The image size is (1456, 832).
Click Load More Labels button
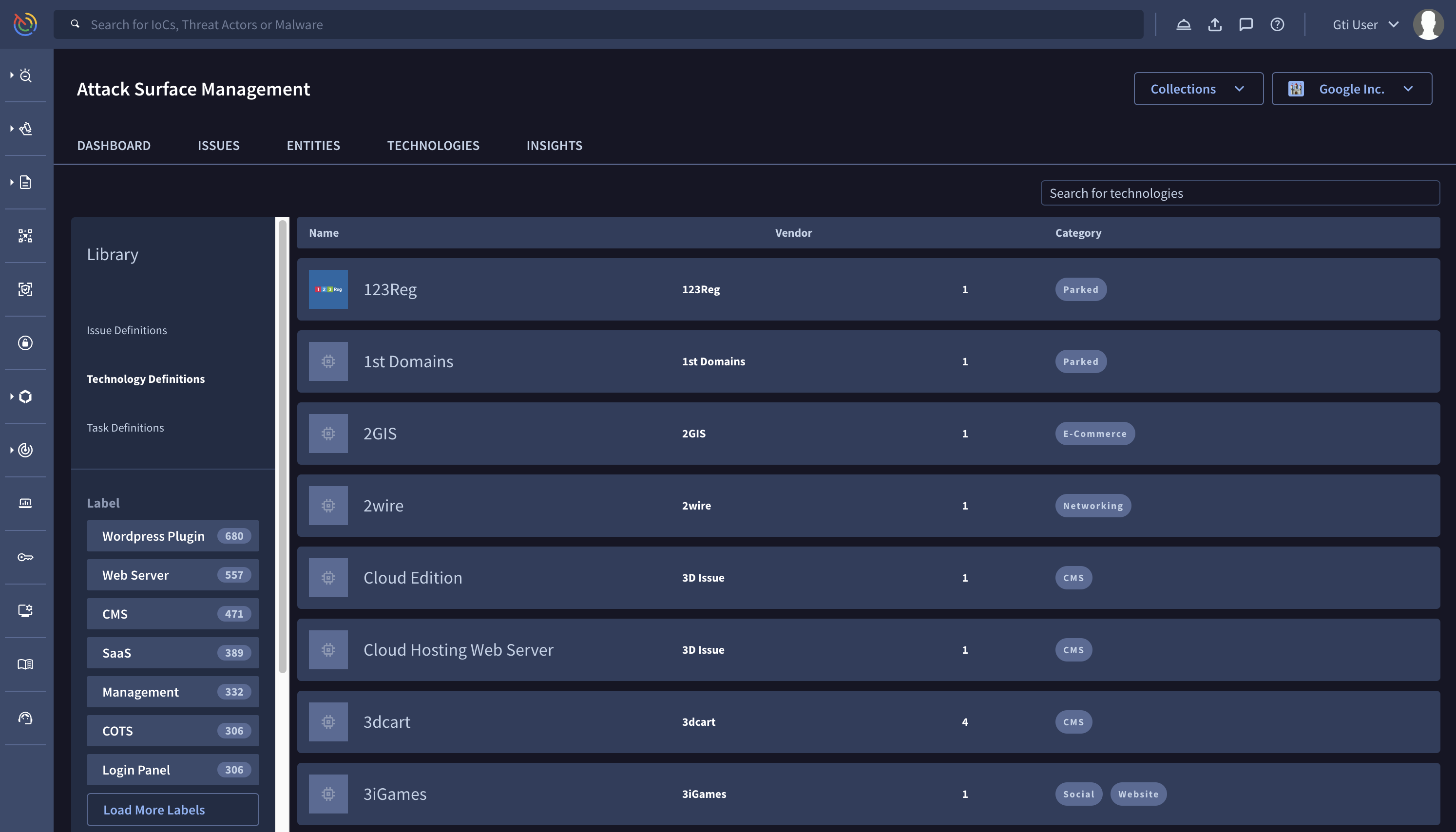pyautogui.click(x=172, y=809)
